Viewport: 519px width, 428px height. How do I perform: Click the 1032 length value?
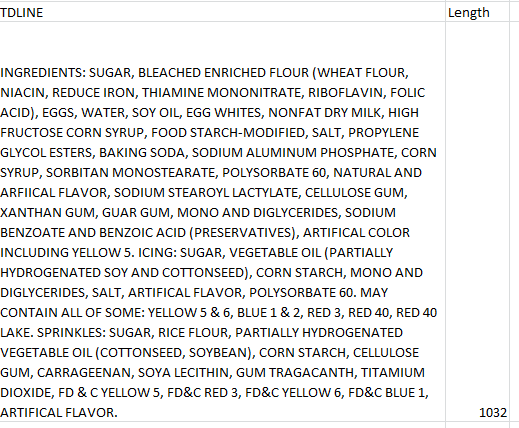point(493,413)
